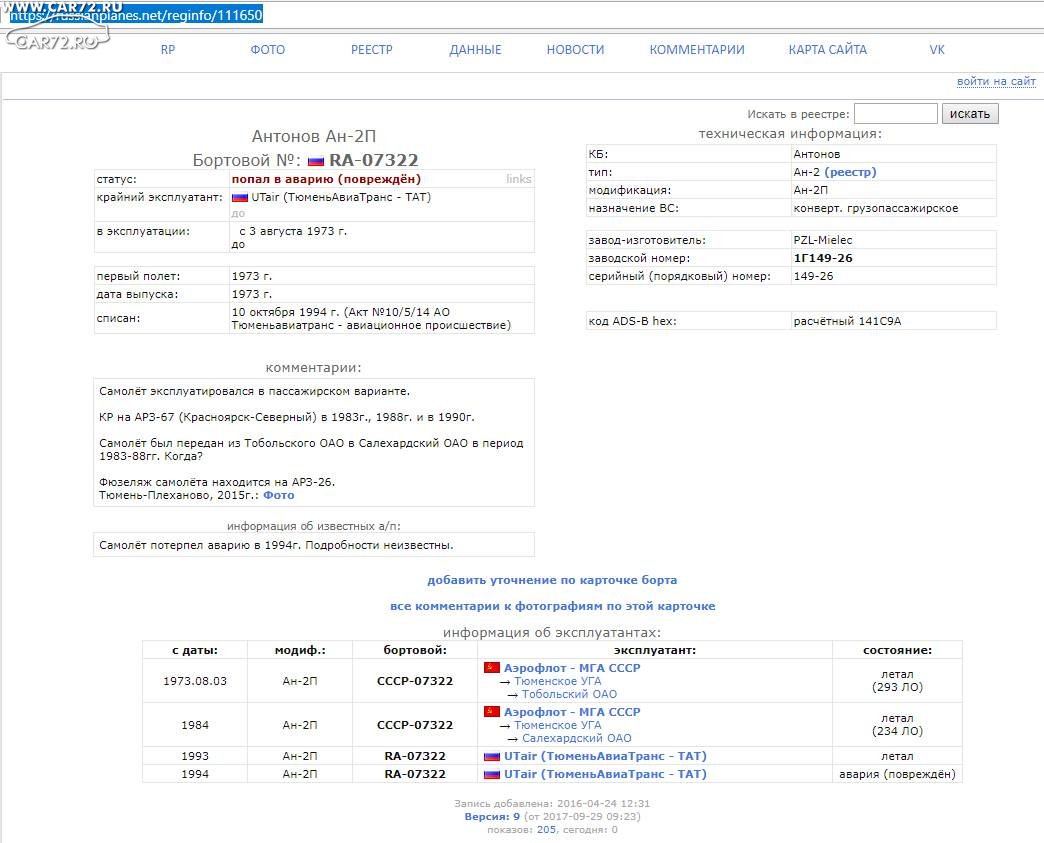Click the comment 'Самолёт эксплуатировался в пассажирском варианте.'
This screenshot has width=1044, height=843.
[x=254, y=392]
